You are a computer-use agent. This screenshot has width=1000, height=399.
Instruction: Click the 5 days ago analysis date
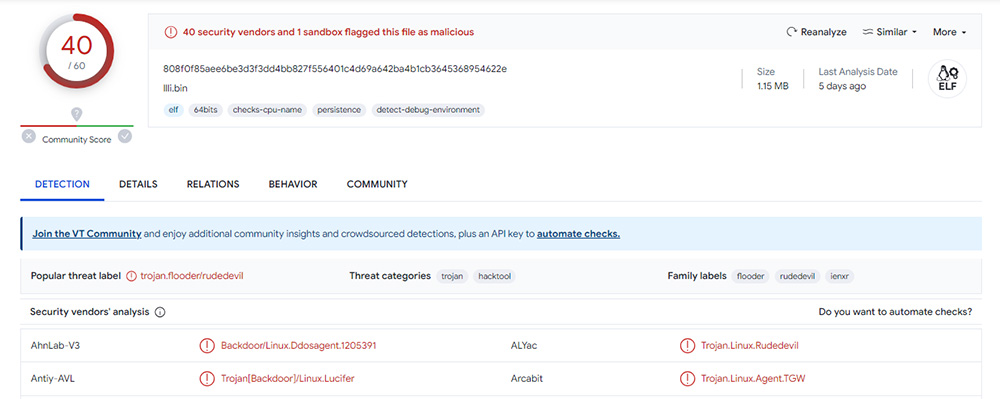(x=842, y=86)
